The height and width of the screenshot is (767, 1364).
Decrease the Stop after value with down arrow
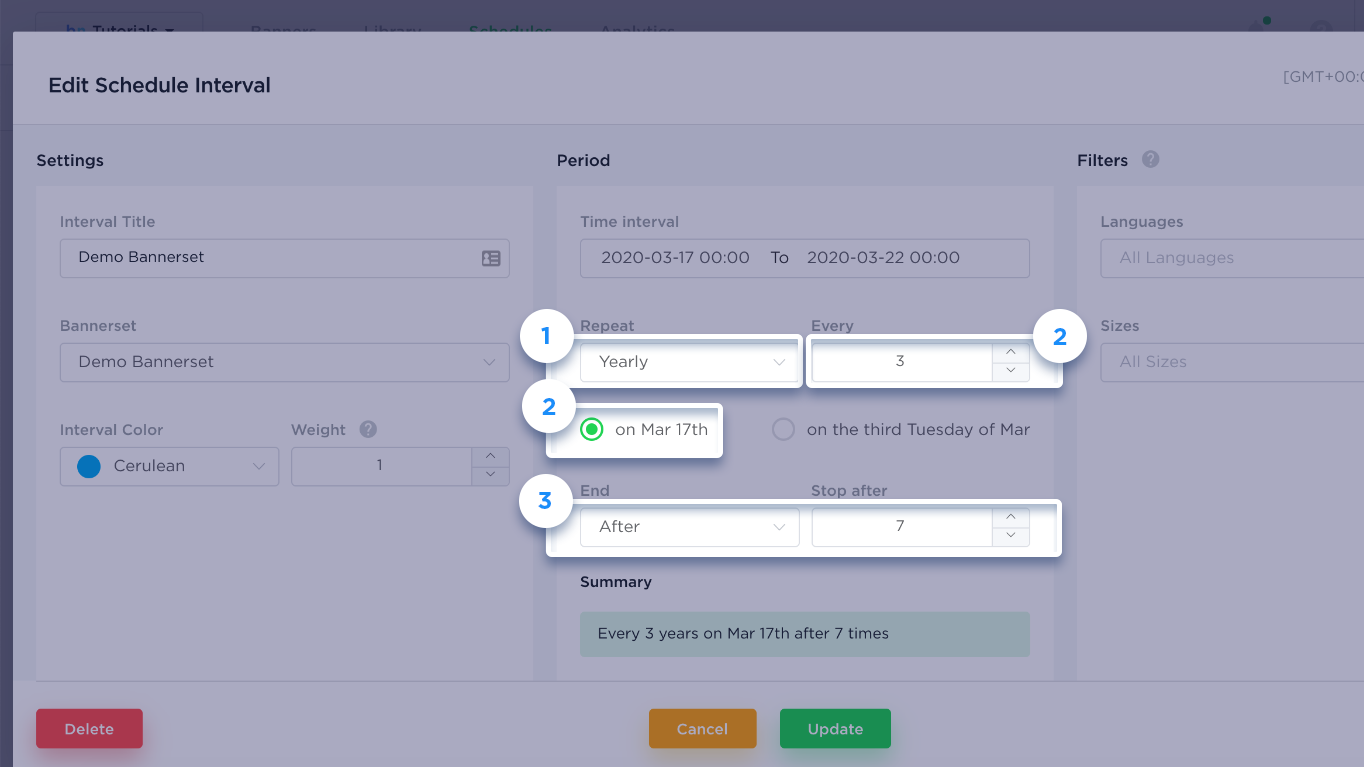1011,536
